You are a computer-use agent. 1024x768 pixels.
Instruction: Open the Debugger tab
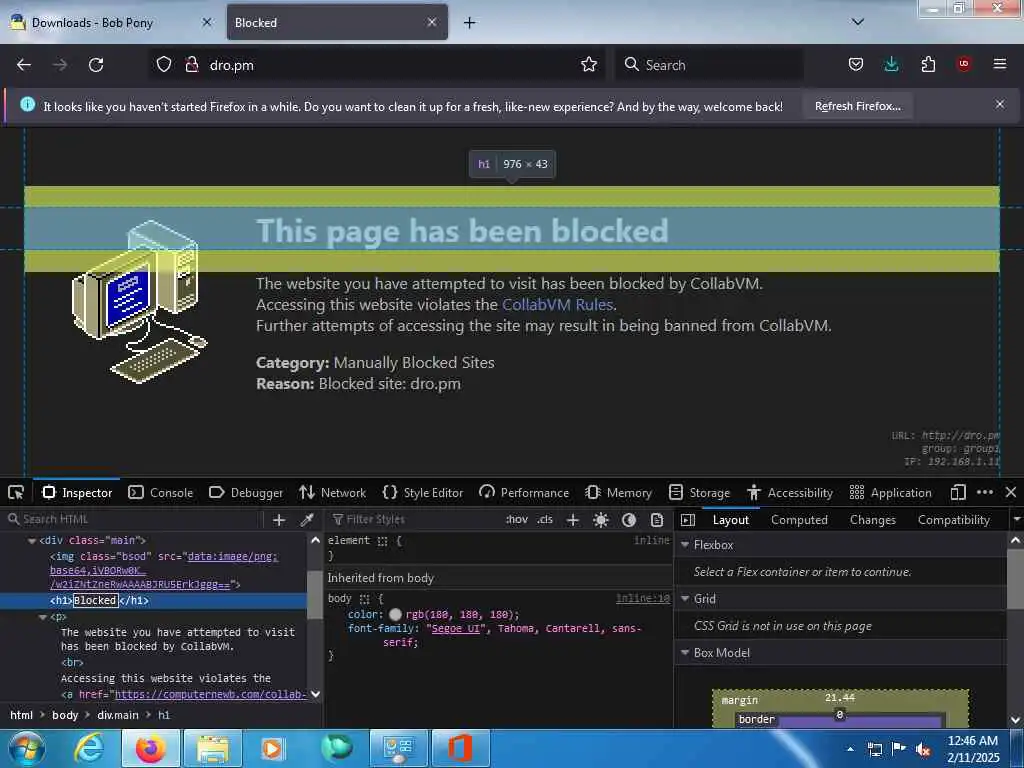(x=246, y=492)
